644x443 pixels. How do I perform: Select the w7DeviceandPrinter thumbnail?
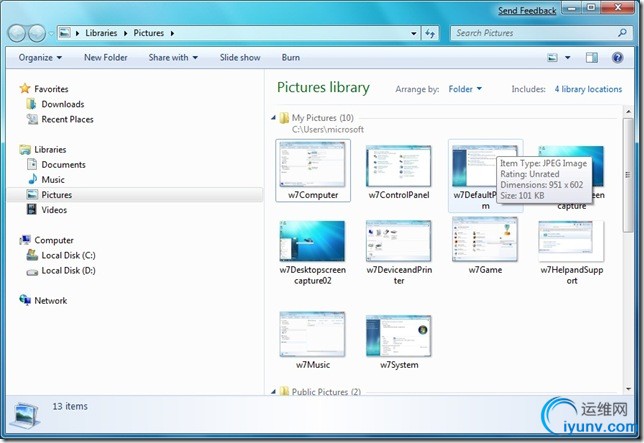[398, 241]
